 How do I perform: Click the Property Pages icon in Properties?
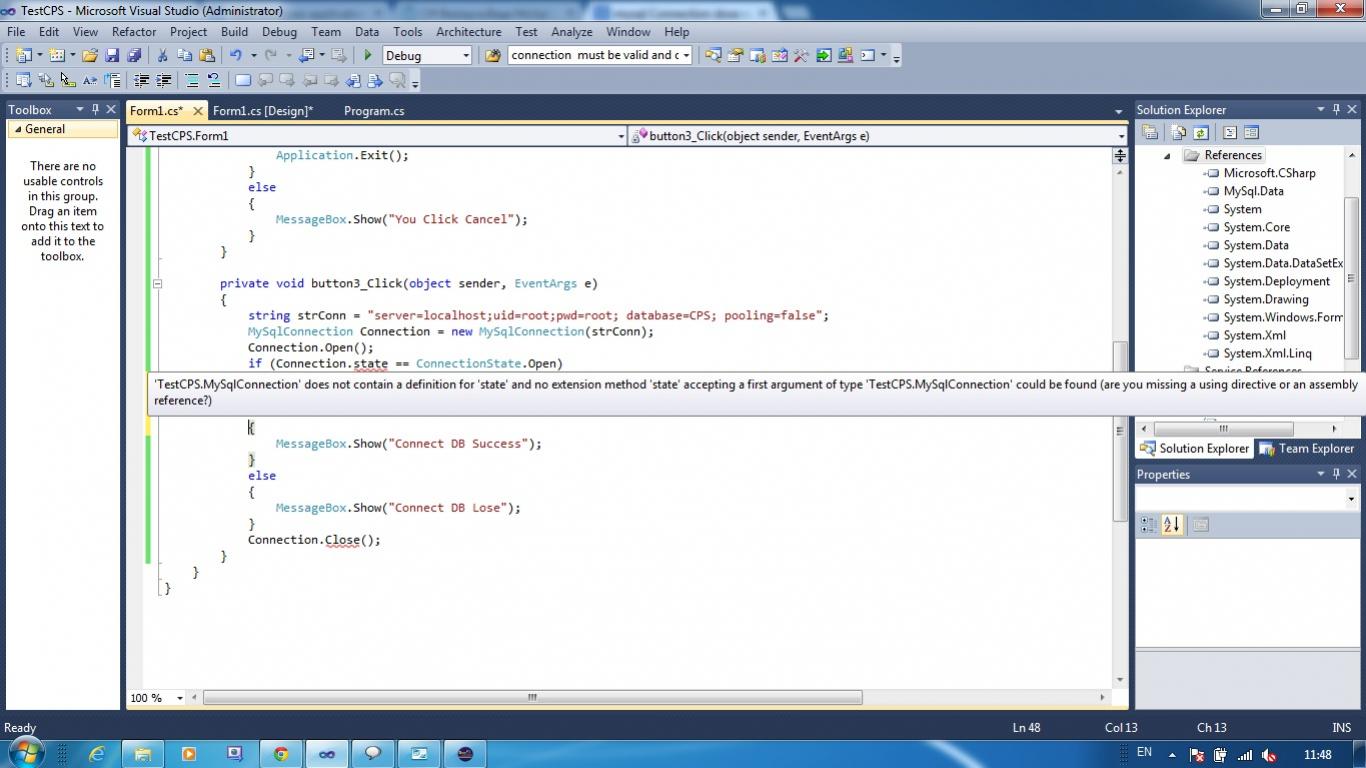coord(1201,524)
